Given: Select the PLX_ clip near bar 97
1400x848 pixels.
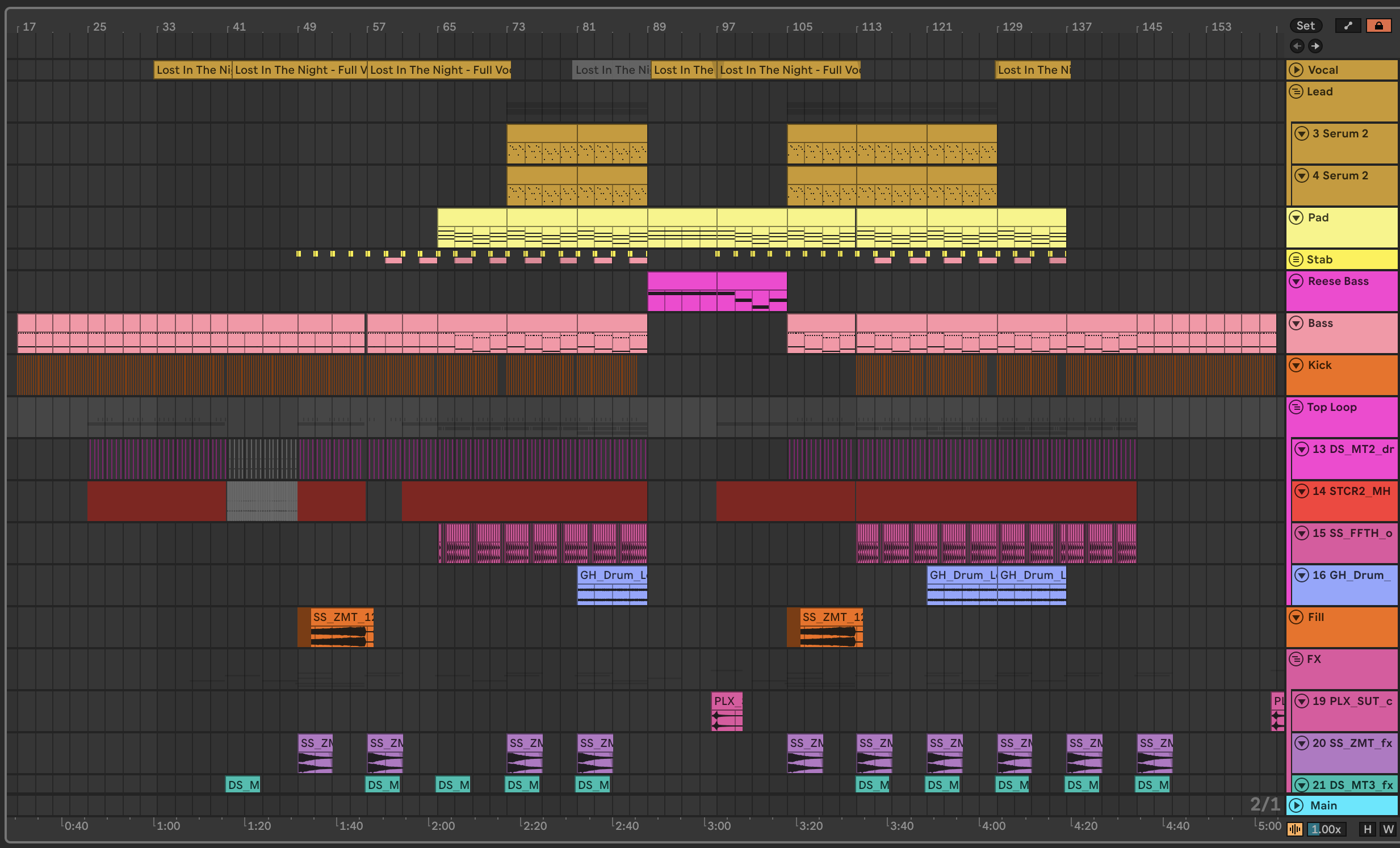Looking at the screenshot, I should 727,712.
